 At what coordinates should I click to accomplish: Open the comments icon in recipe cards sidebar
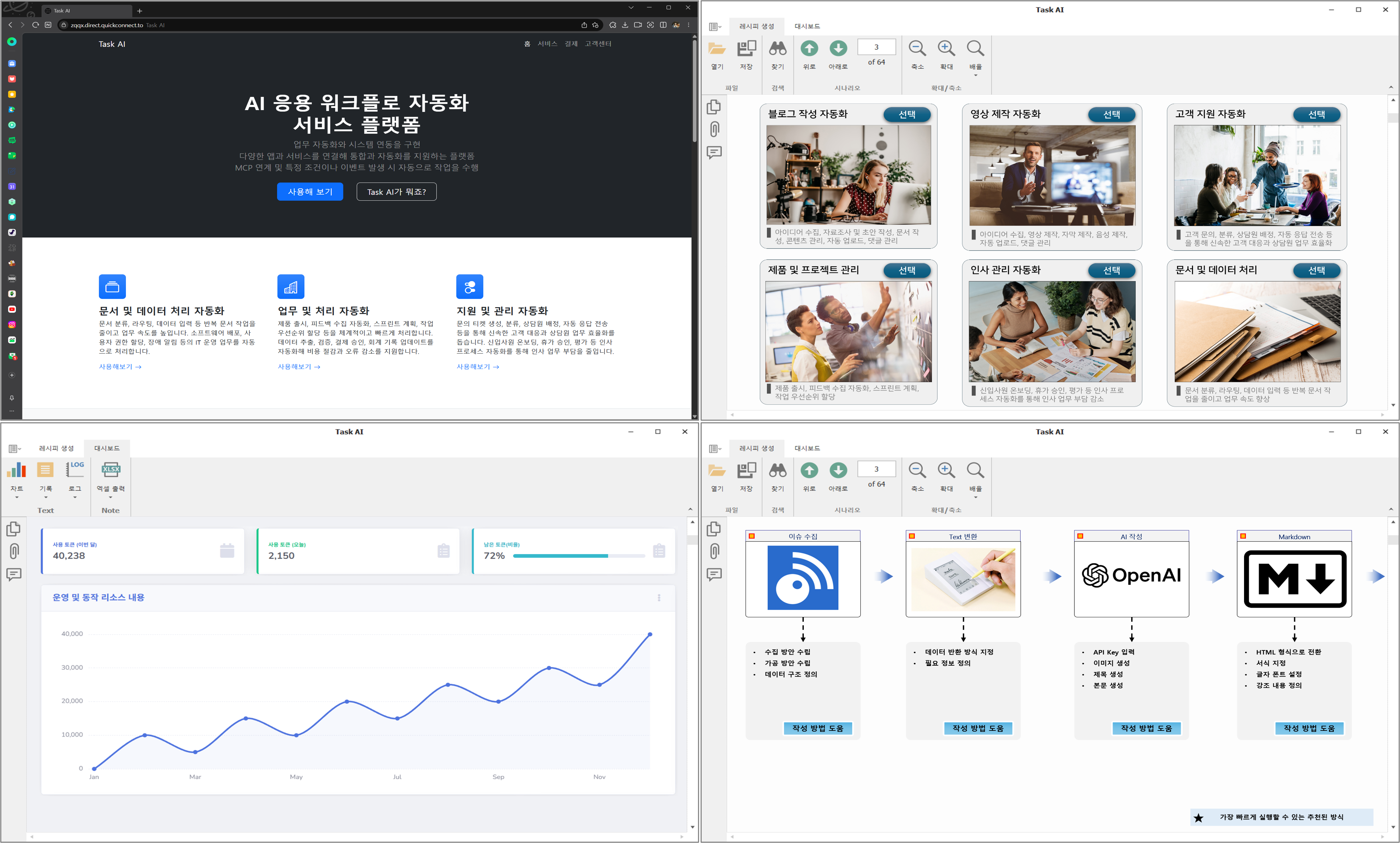tap(714, 152)
